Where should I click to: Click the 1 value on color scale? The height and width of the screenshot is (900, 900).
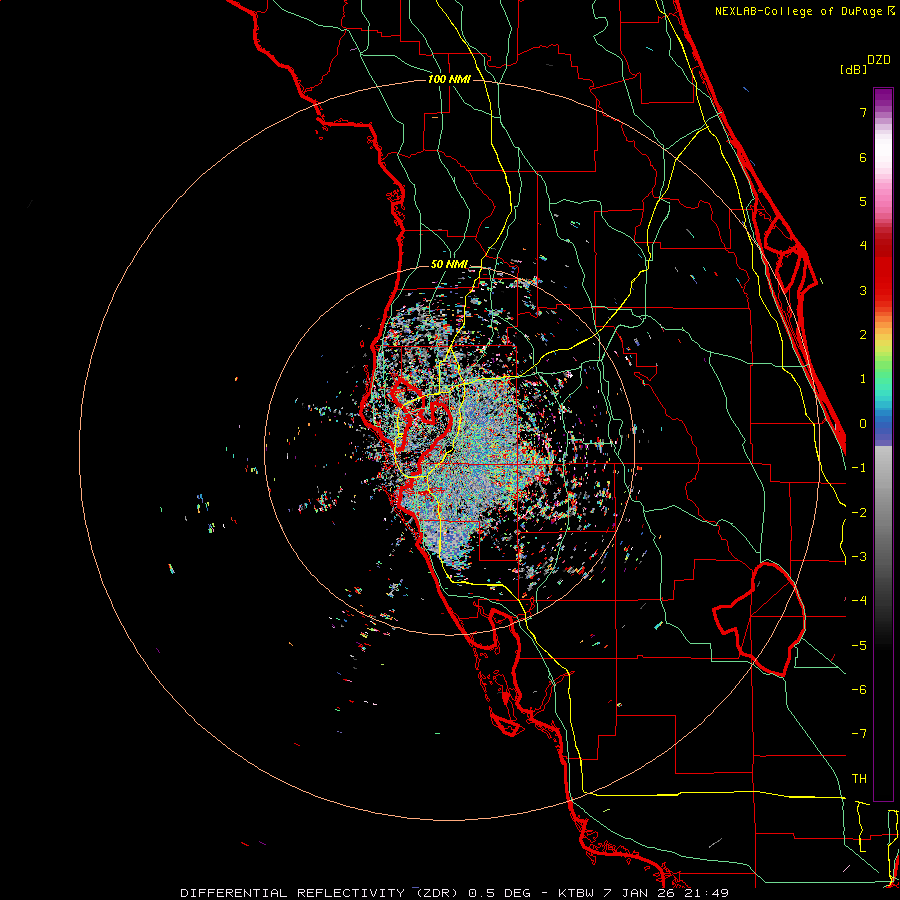pyautogui.click(x=863, y=379)
